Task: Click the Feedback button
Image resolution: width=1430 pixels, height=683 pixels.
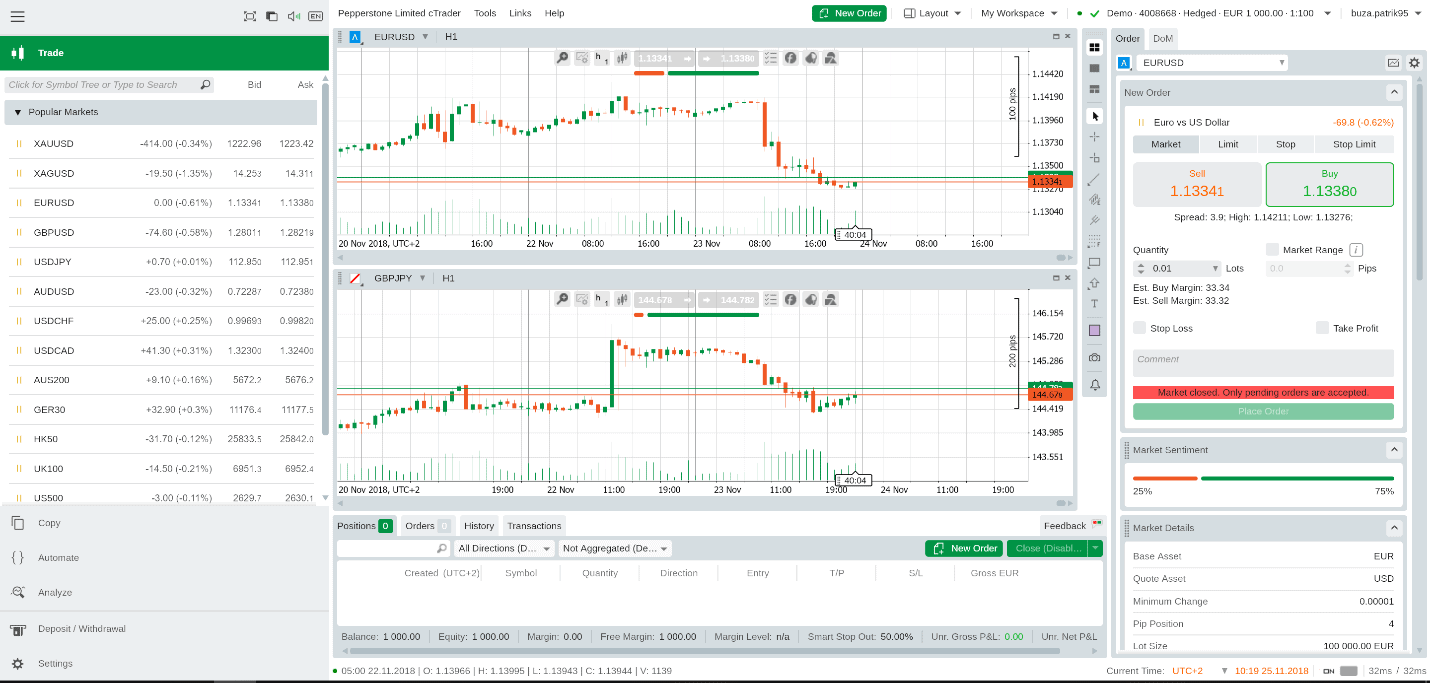Action: pyautogui.click(x=1072, y=525)
